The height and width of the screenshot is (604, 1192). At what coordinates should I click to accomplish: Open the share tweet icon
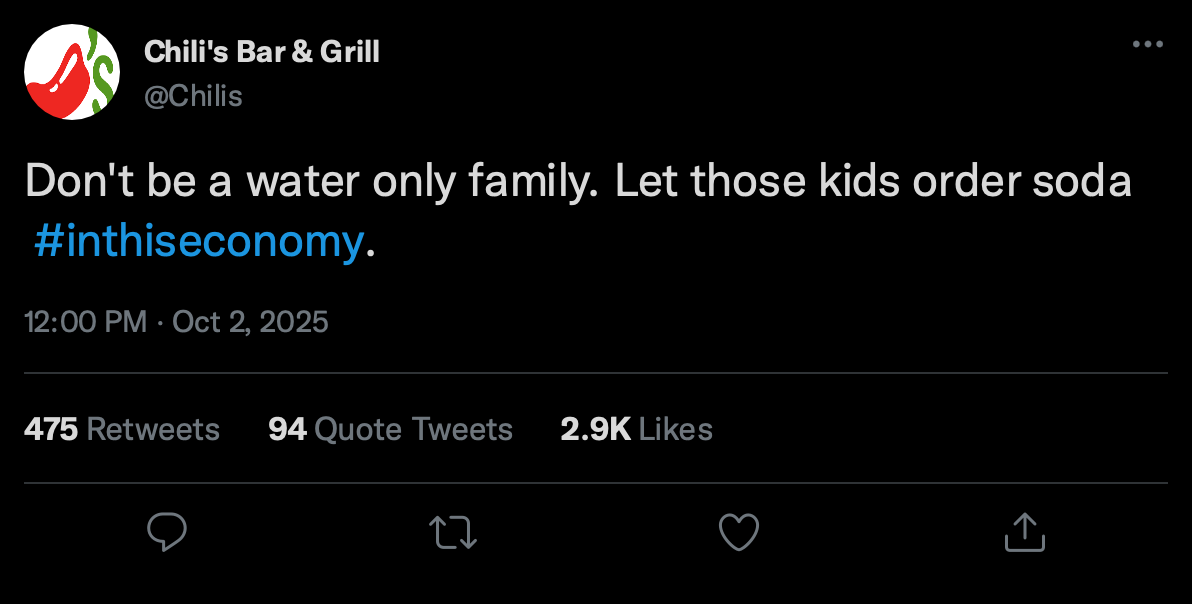[x=1024, y=532]
